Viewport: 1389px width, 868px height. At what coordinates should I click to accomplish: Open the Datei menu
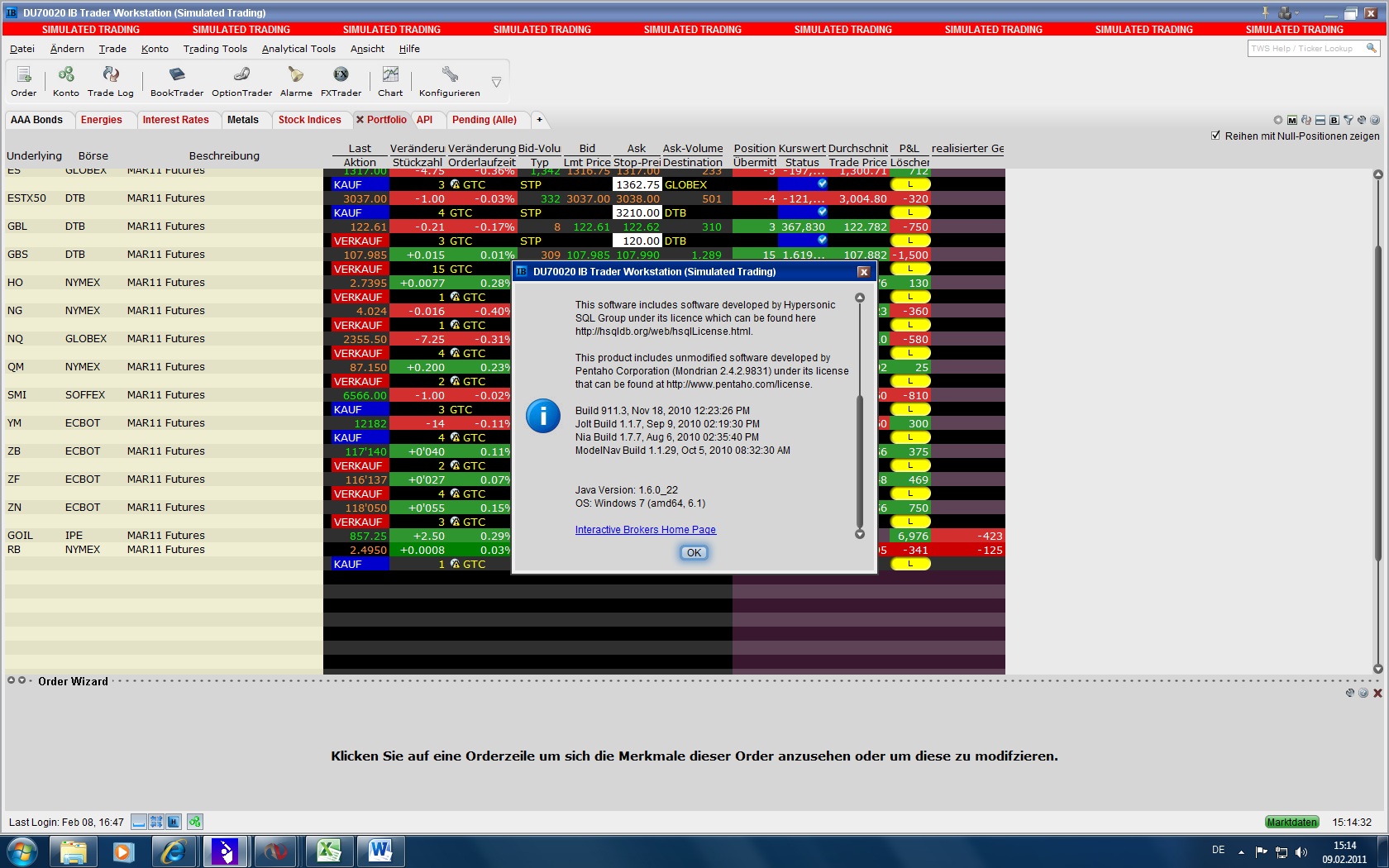click(22, 49)
